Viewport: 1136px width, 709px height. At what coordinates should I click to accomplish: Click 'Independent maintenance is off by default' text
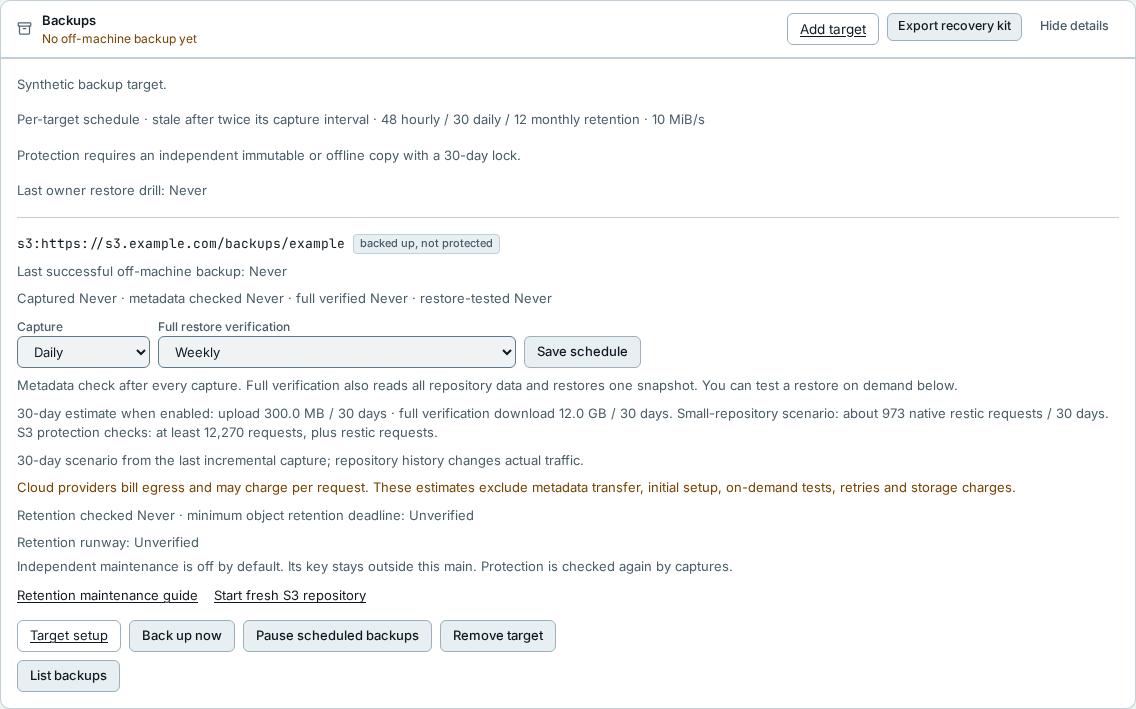pos(375,566)
